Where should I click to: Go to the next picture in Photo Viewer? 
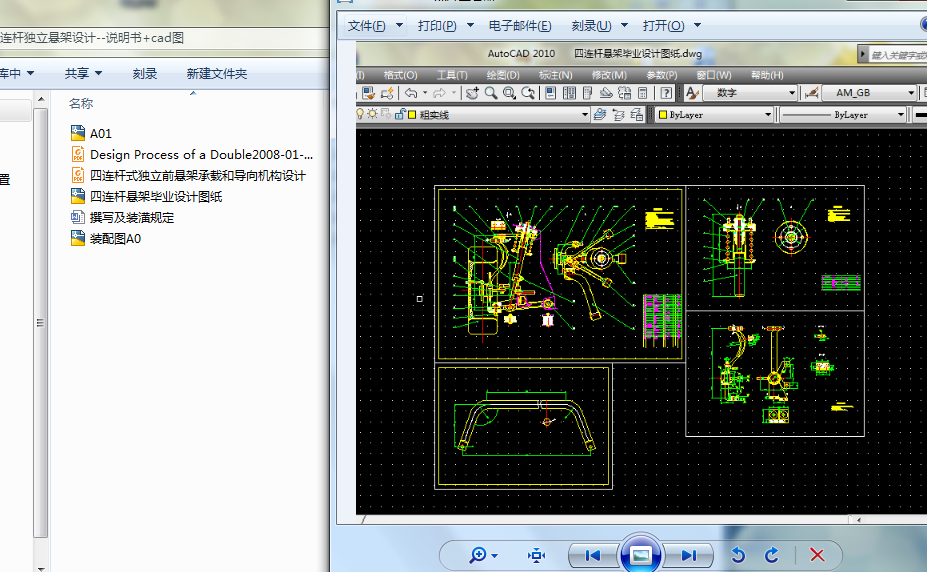coord(689,555)
